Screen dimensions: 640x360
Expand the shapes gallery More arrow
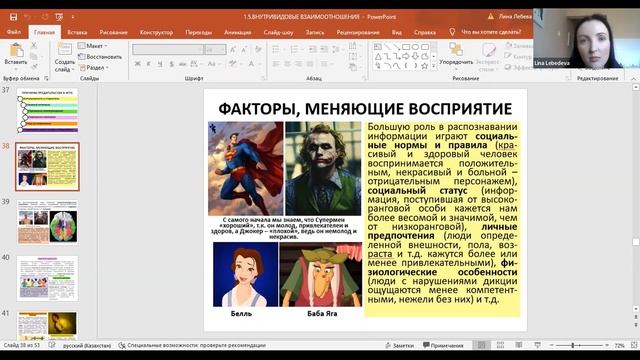click(433, 66)
